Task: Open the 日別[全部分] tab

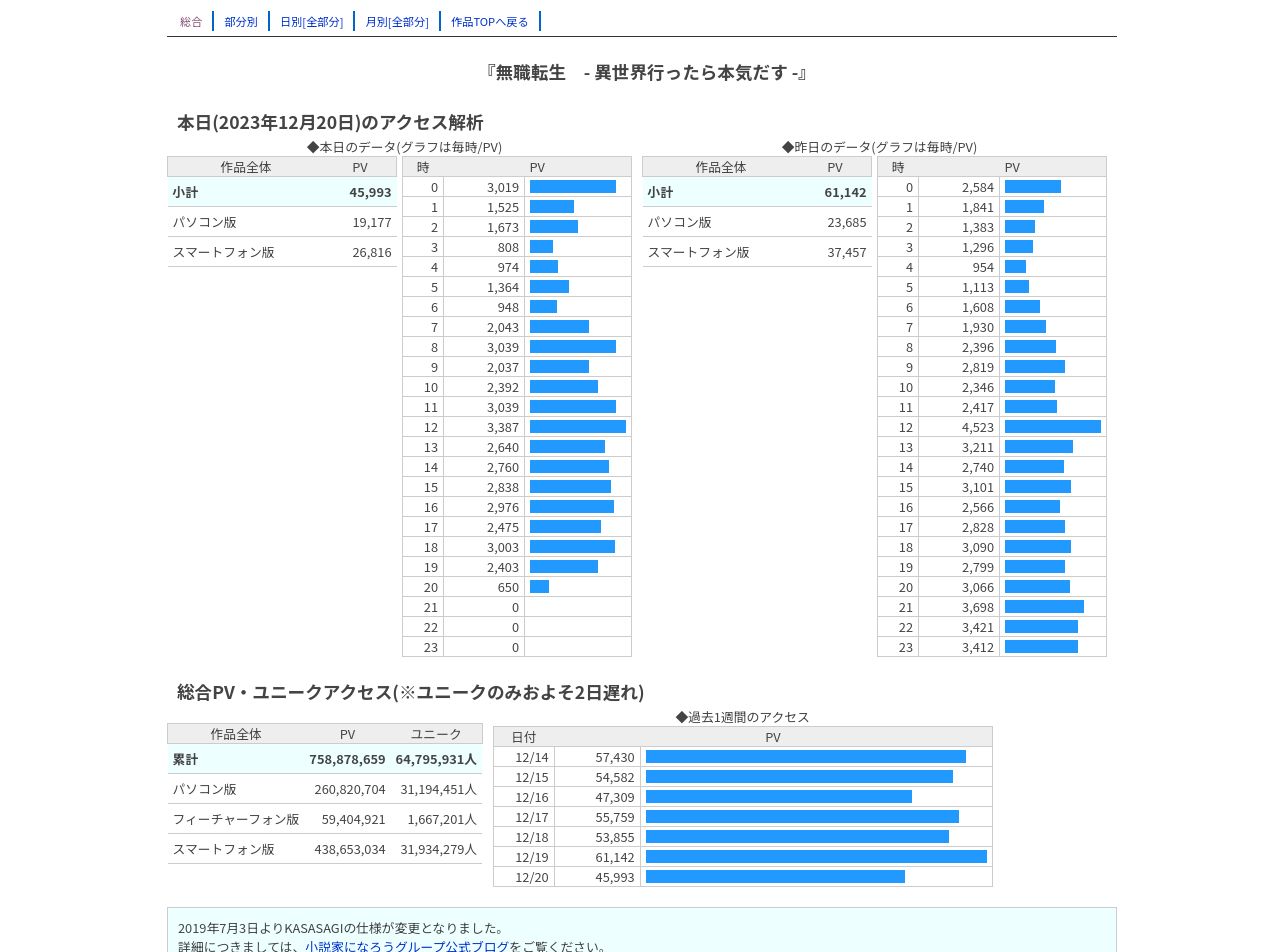Action: point(311,21)
